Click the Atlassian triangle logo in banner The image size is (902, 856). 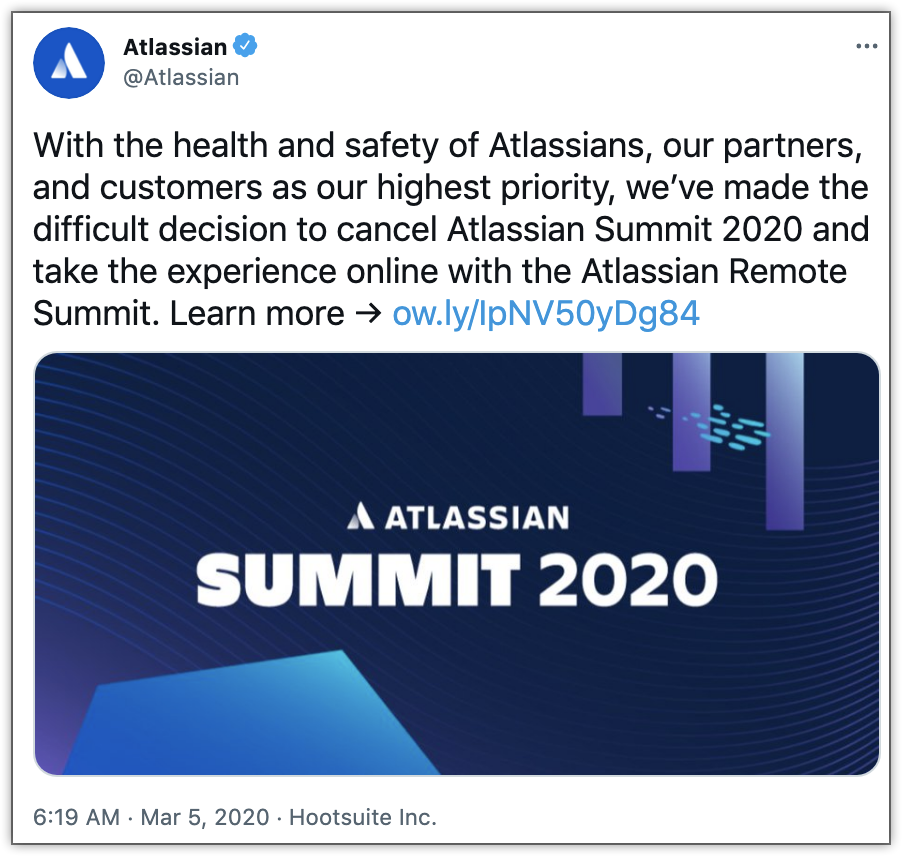click(x=361, y=516)
